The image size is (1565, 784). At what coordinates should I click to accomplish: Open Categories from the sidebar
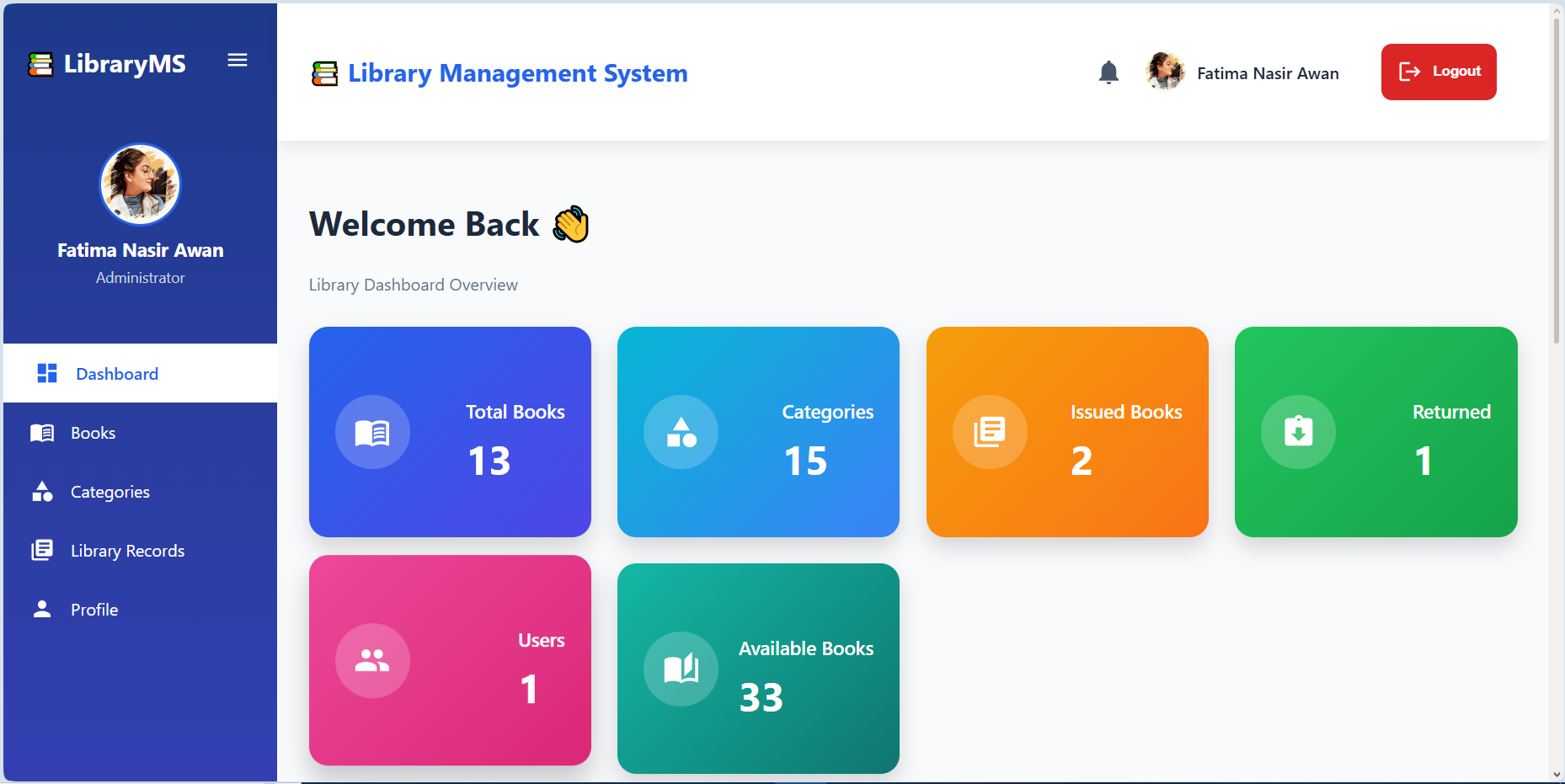click(140, 492)
